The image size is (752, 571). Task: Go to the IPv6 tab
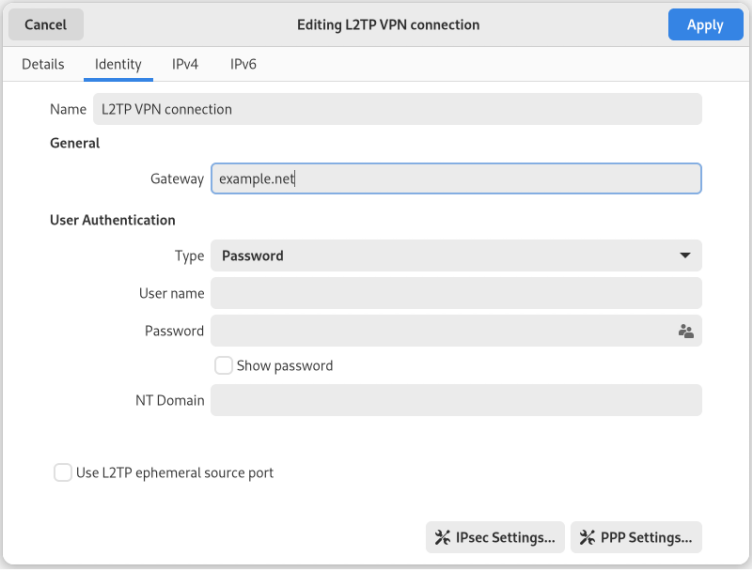coord(243,64)
